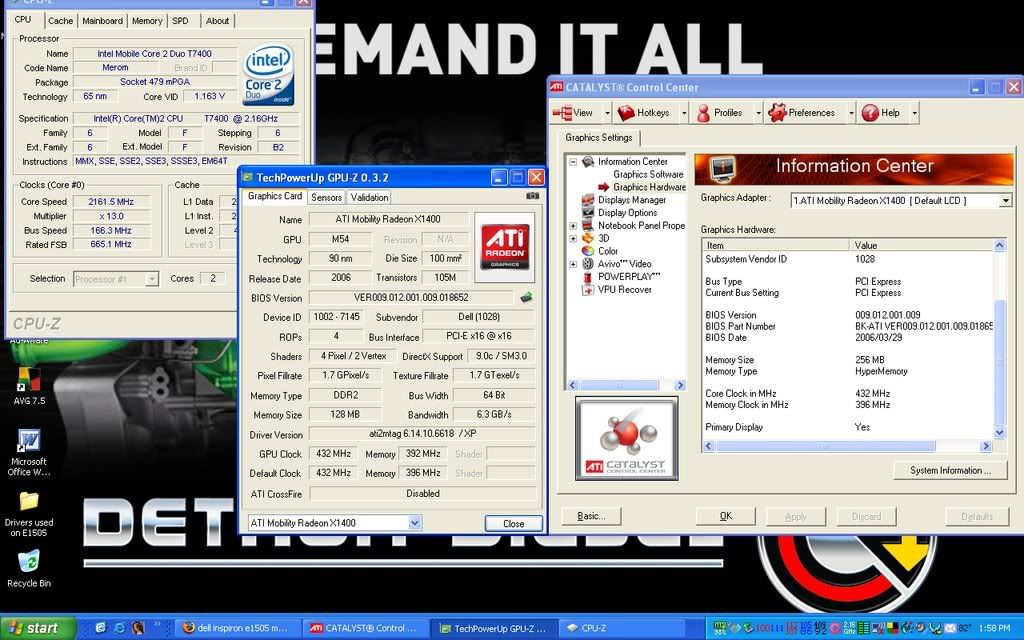
Task: Open the Color item with rainbow icon
Action: (x=600, y=251)
